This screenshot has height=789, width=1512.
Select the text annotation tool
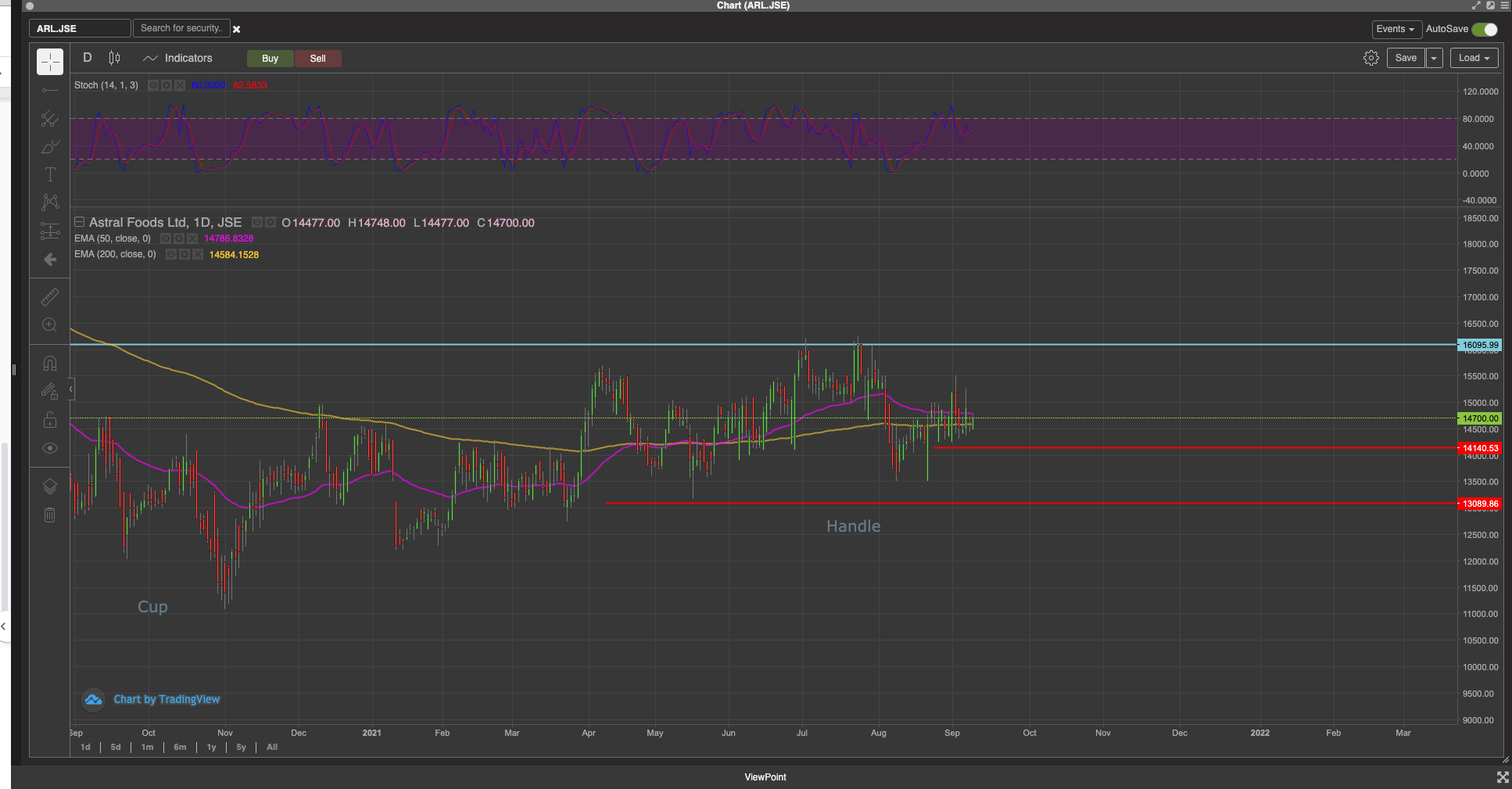pos(50,174)
